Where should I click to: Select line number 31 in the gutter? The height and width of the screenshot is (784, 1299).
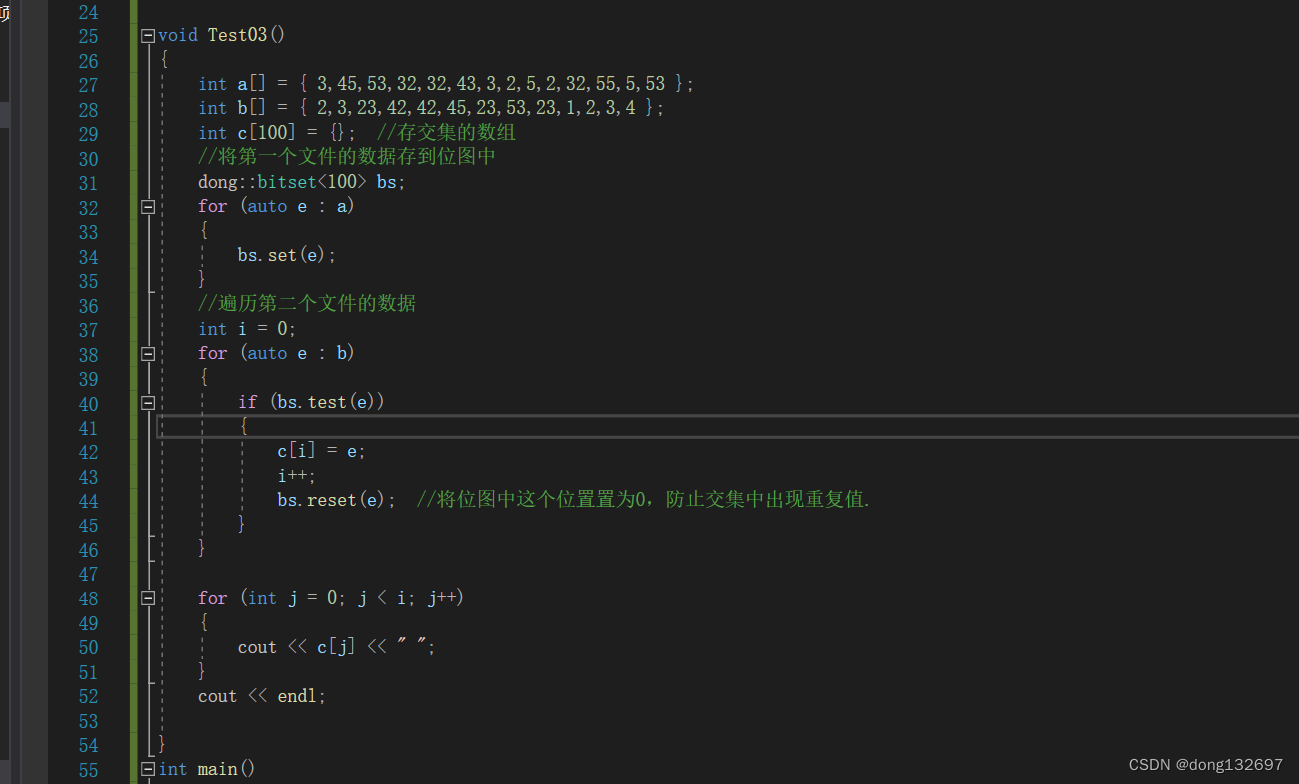pyautogui.click(x=88, y=184)
